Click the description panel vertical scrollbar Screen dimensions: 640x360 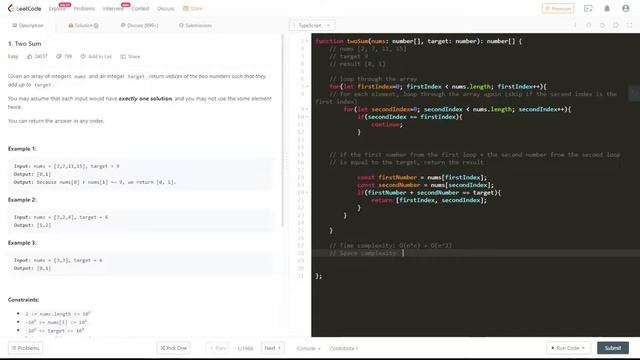(282, 131)
